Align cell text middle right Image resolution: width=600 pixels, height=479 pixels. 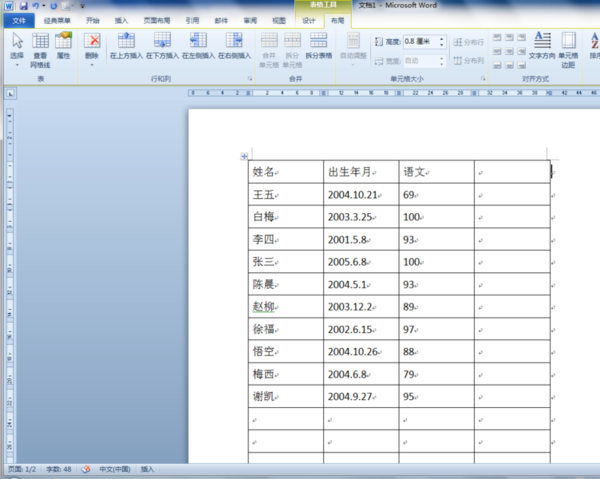[522, 51]
